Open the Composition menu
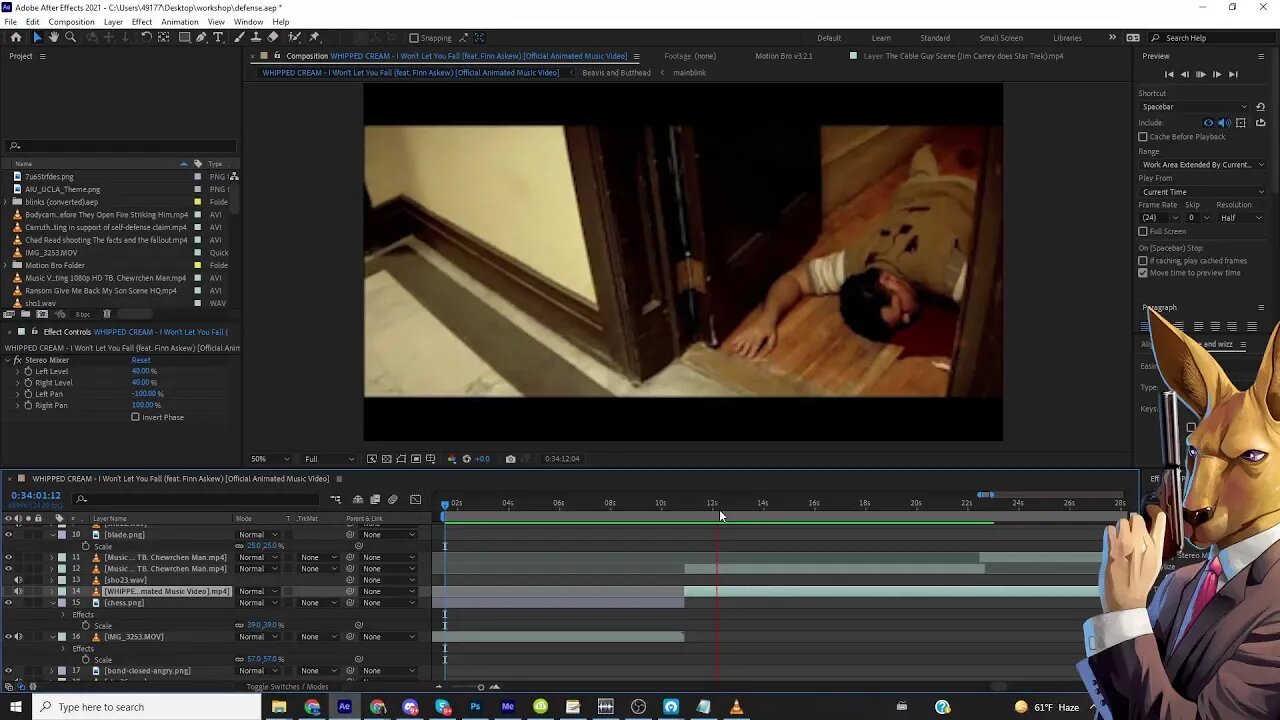Screen dimensions: 1280x720 coord(71,22)
